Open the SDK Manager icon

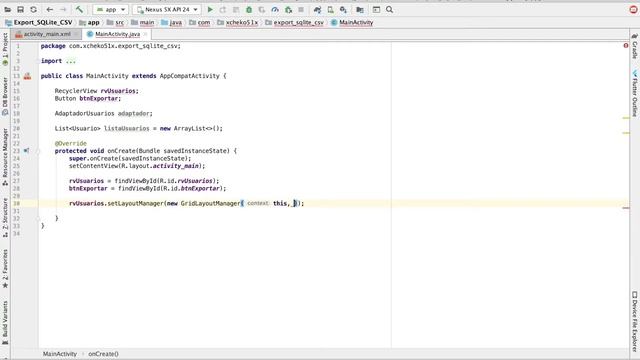tap(344, 9)
